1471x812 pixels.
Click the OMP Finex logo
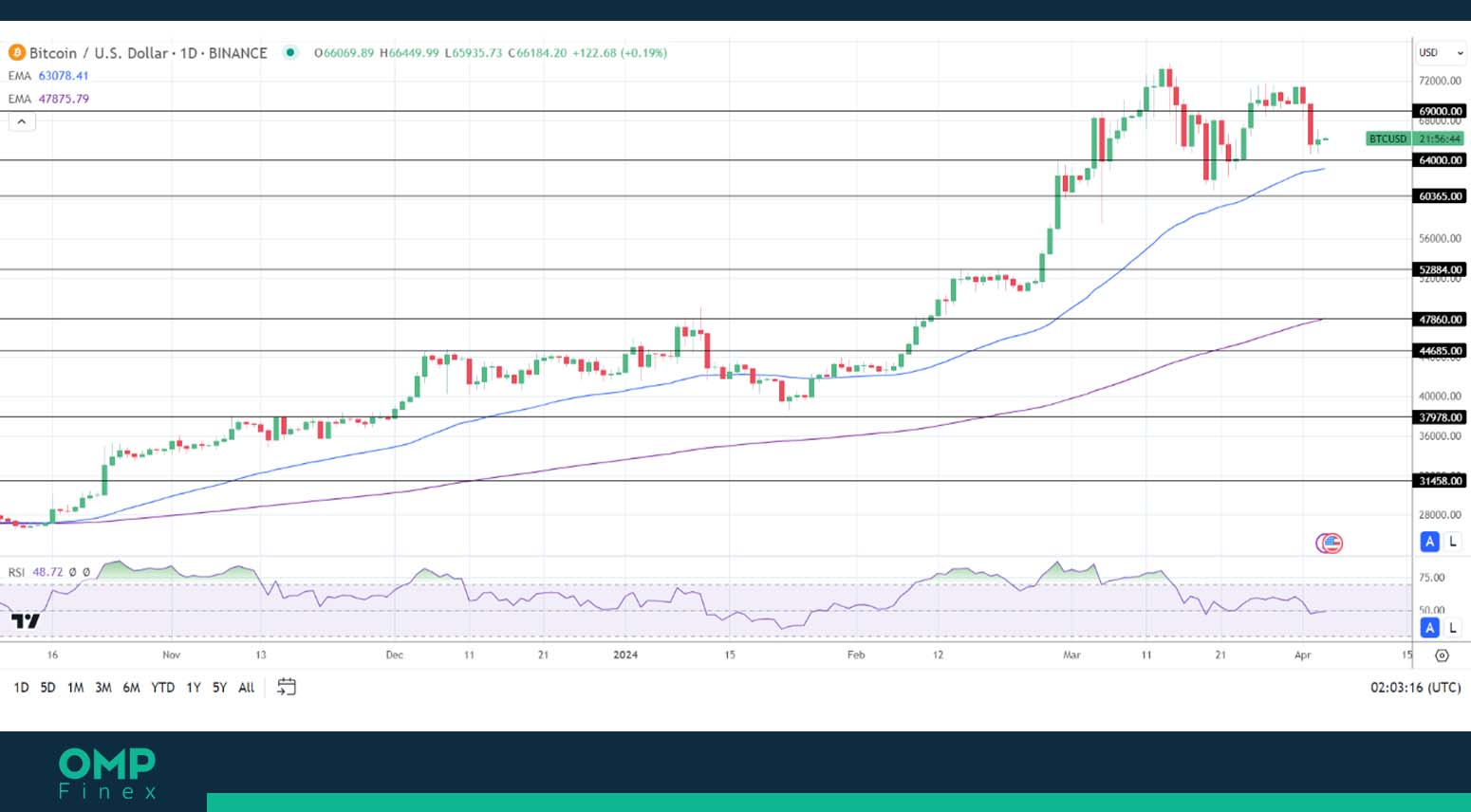[107, 774]
